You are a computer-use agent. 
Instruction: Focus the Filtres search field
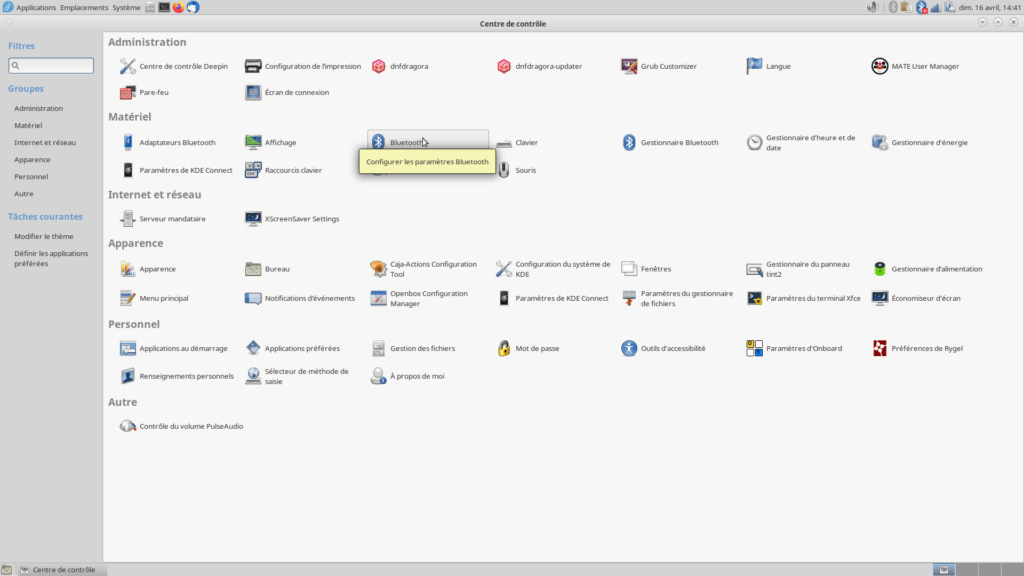[51, 65]
